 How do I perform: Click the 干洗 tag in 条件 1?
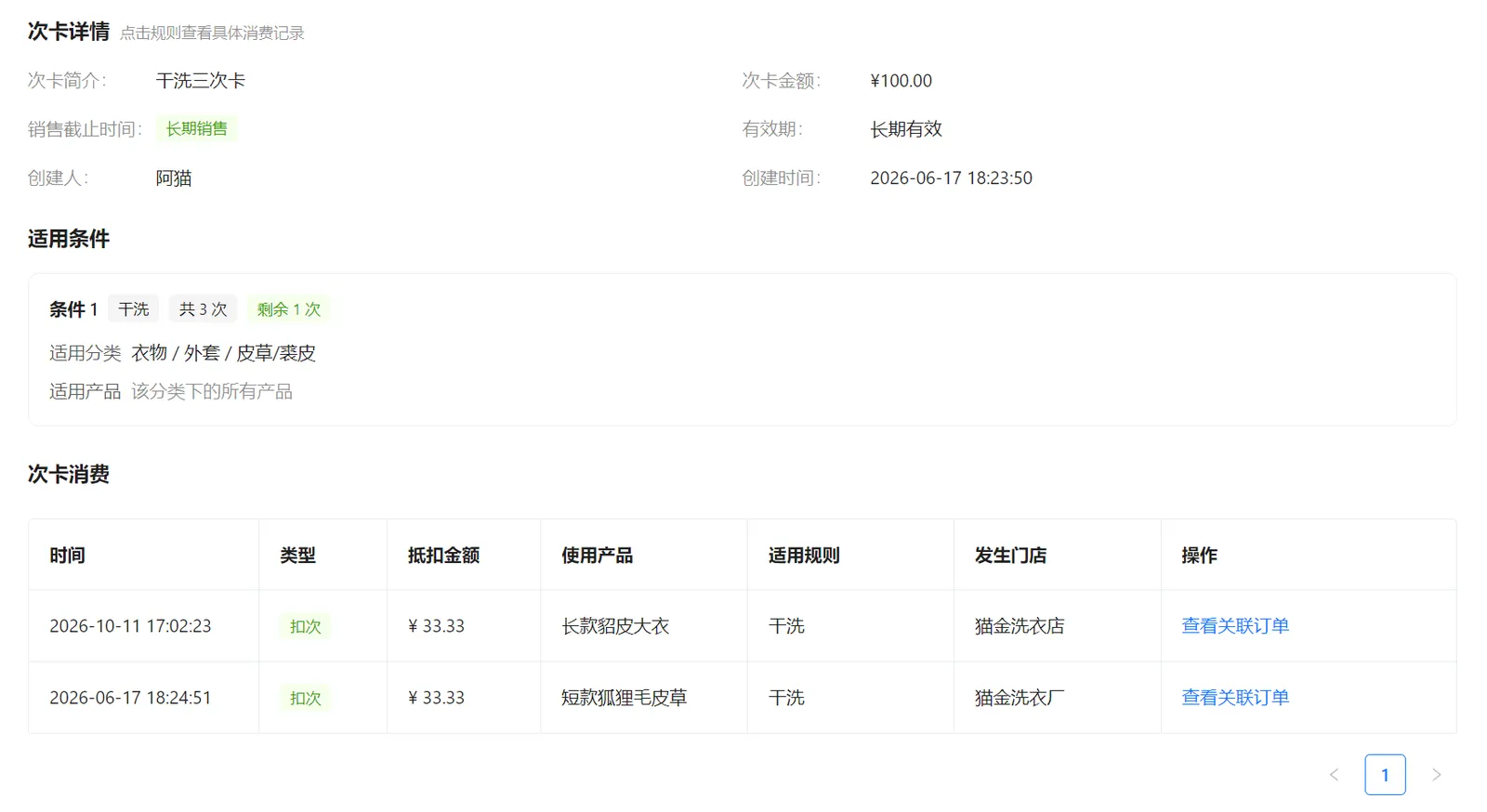coord(134,309)
